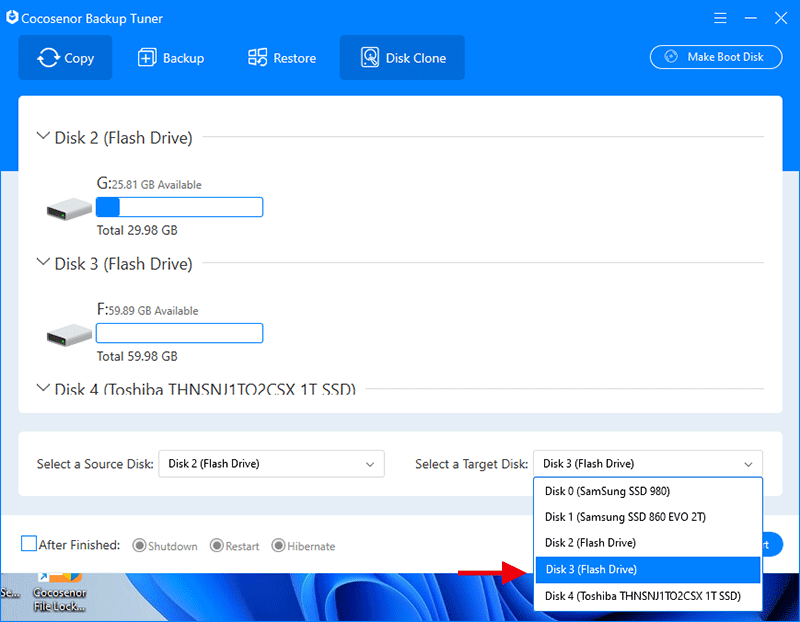Choose Disk 3 (Flash Drive) in target list
The height and width of the screenshot is (622, 800).
pos(648,569)
